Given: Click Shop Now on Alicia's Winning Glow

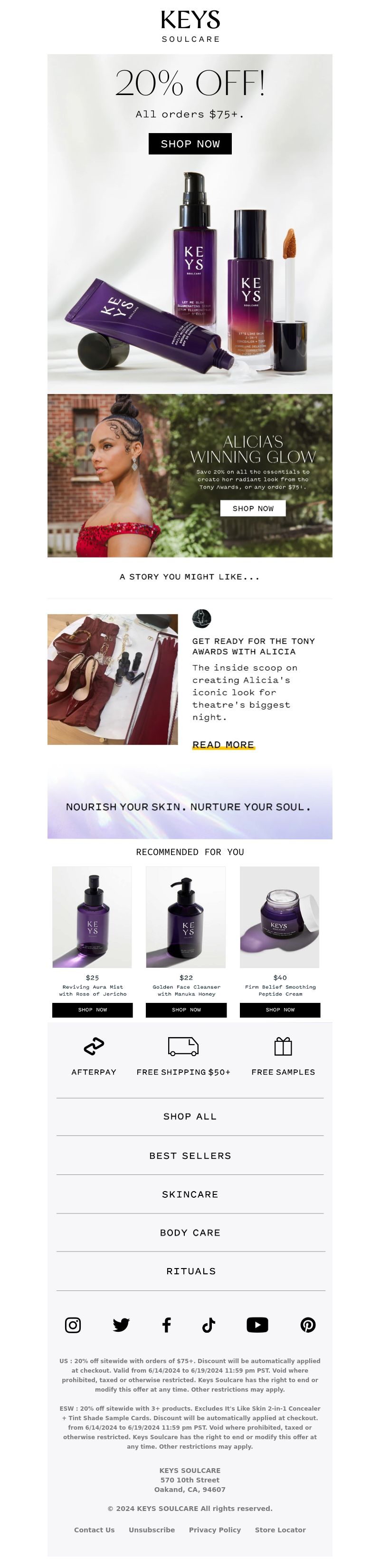Looking at the screenshot, I should pyautogui.click(x=253, y=508).
